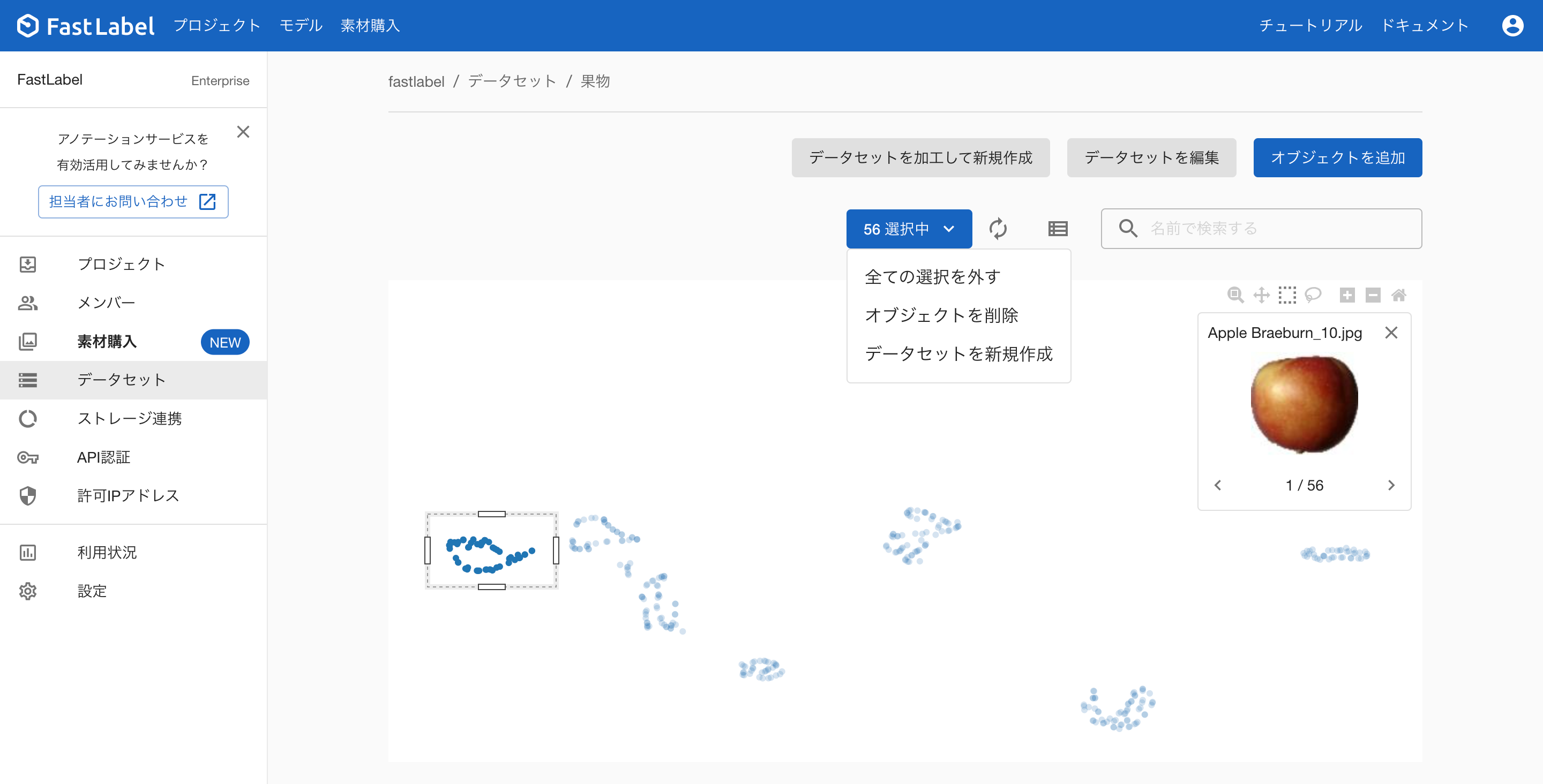Image resolution: width=1543 pixels, height=784 pixels.
Task: Go to previous image in preview card
Action: click(x=1217, y=485)
